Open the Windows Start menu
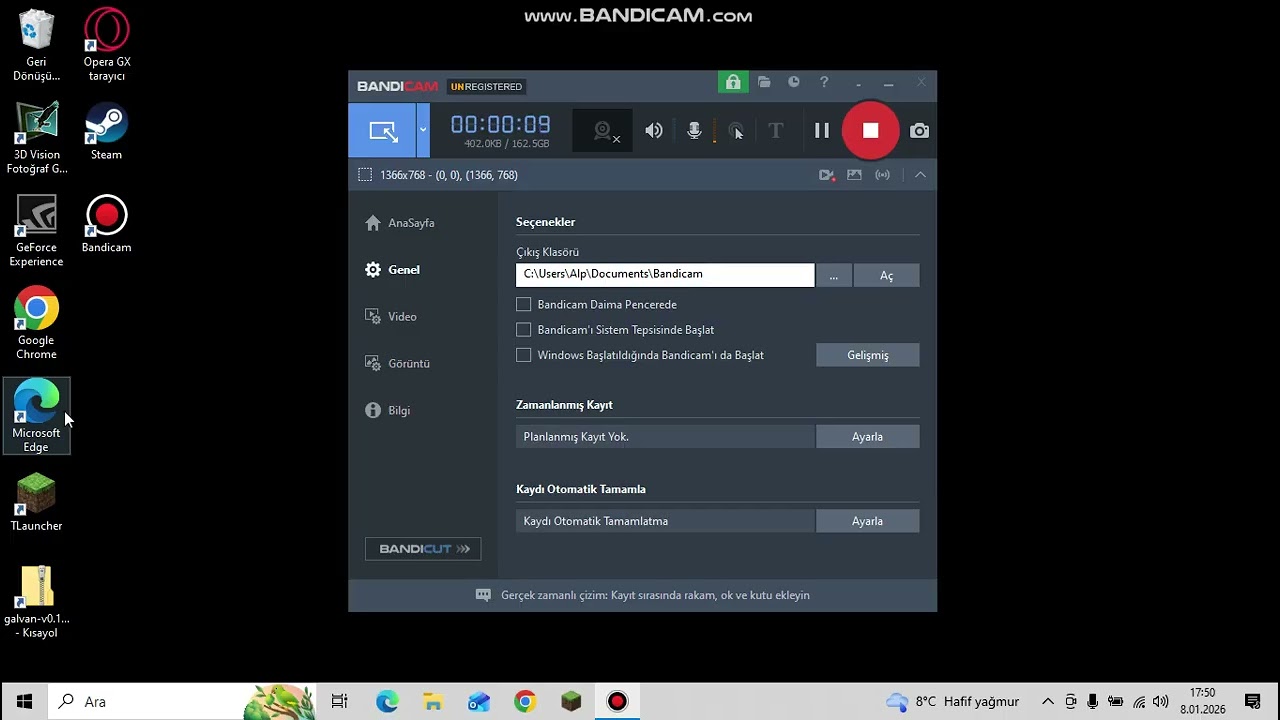 tap(24, 702)
